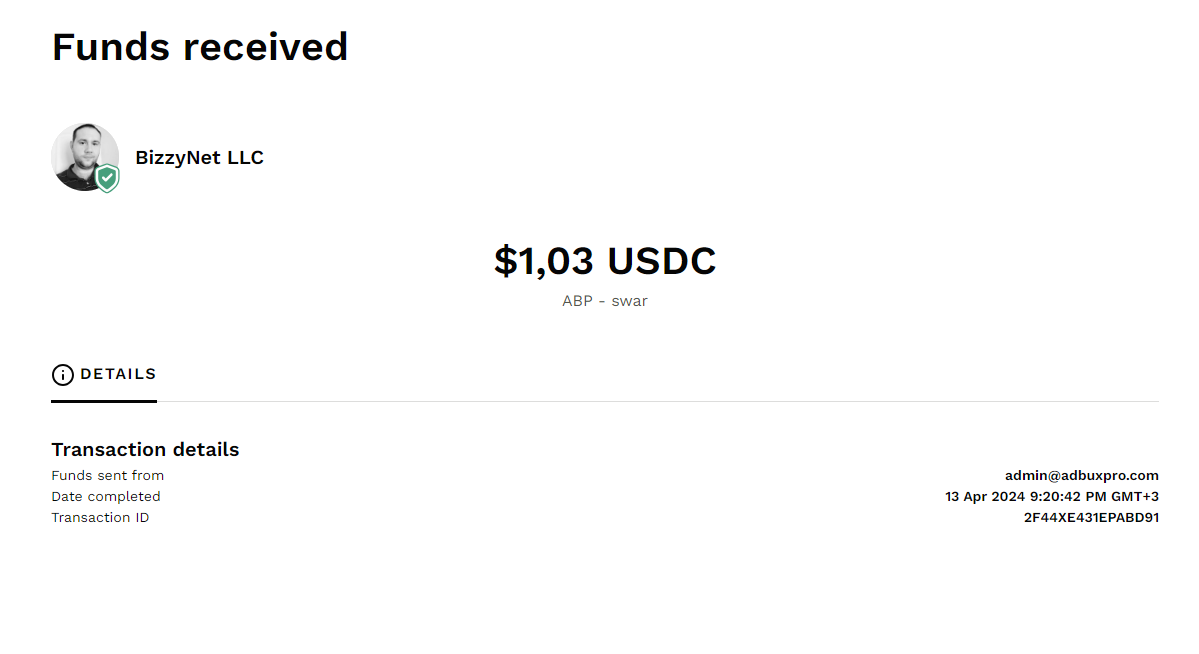
Task: Click the GMT+3 timezone text
Action: coord(1135,497)
